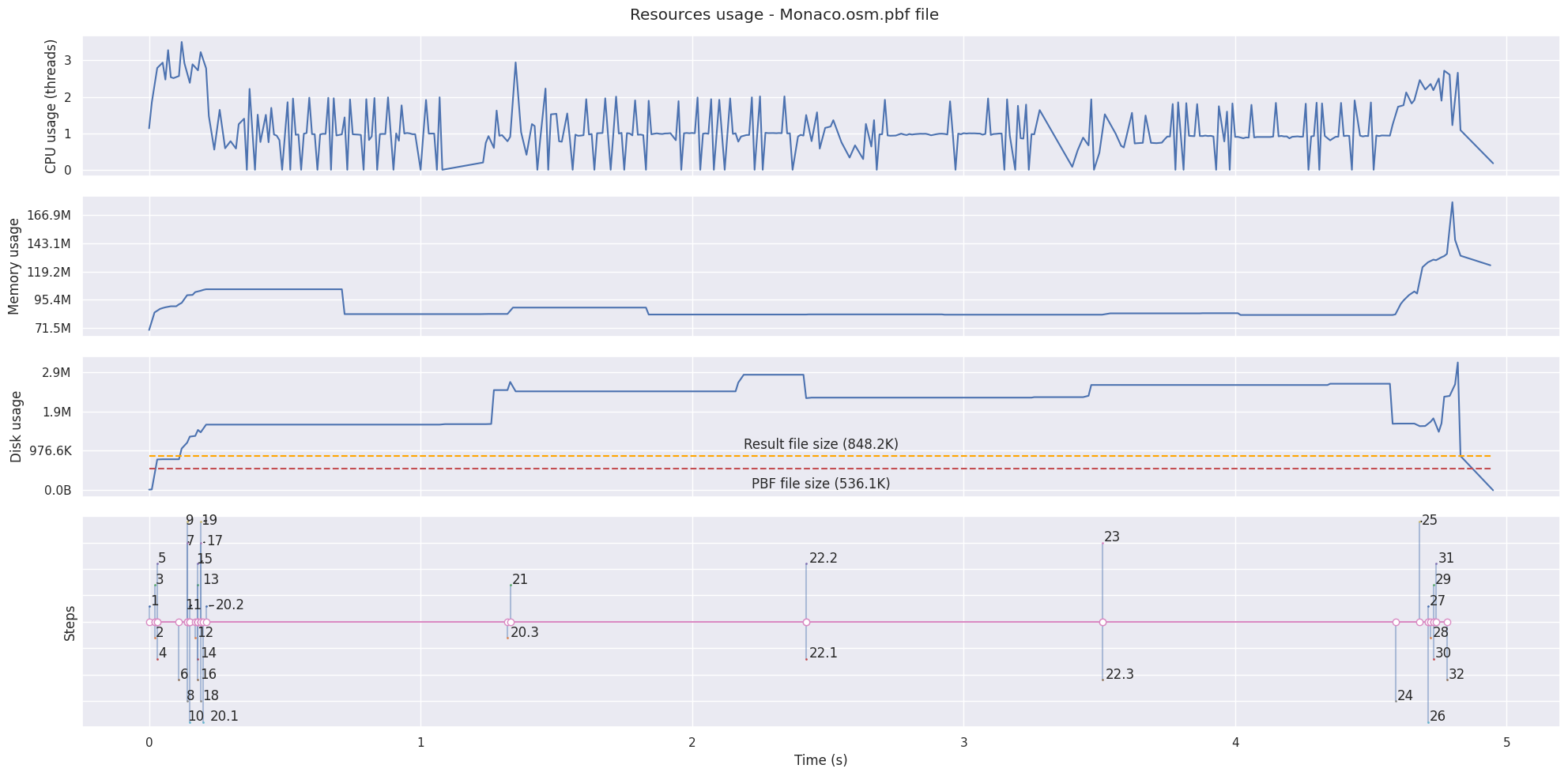Viewport: 1568px width, 776px height.
Task: Click the 95.4M memory axis tick
Action: click(x=52, y=300)
